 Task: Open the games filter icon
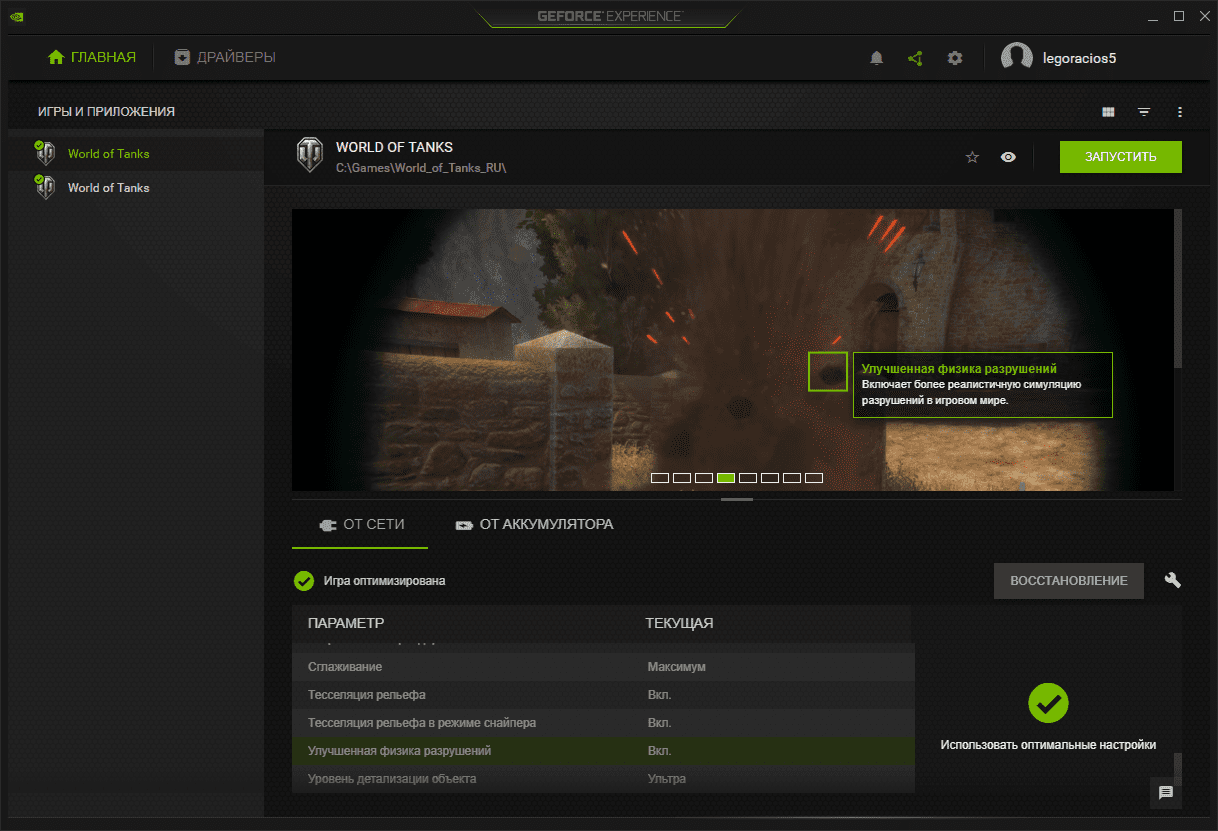pos(1144,112)
